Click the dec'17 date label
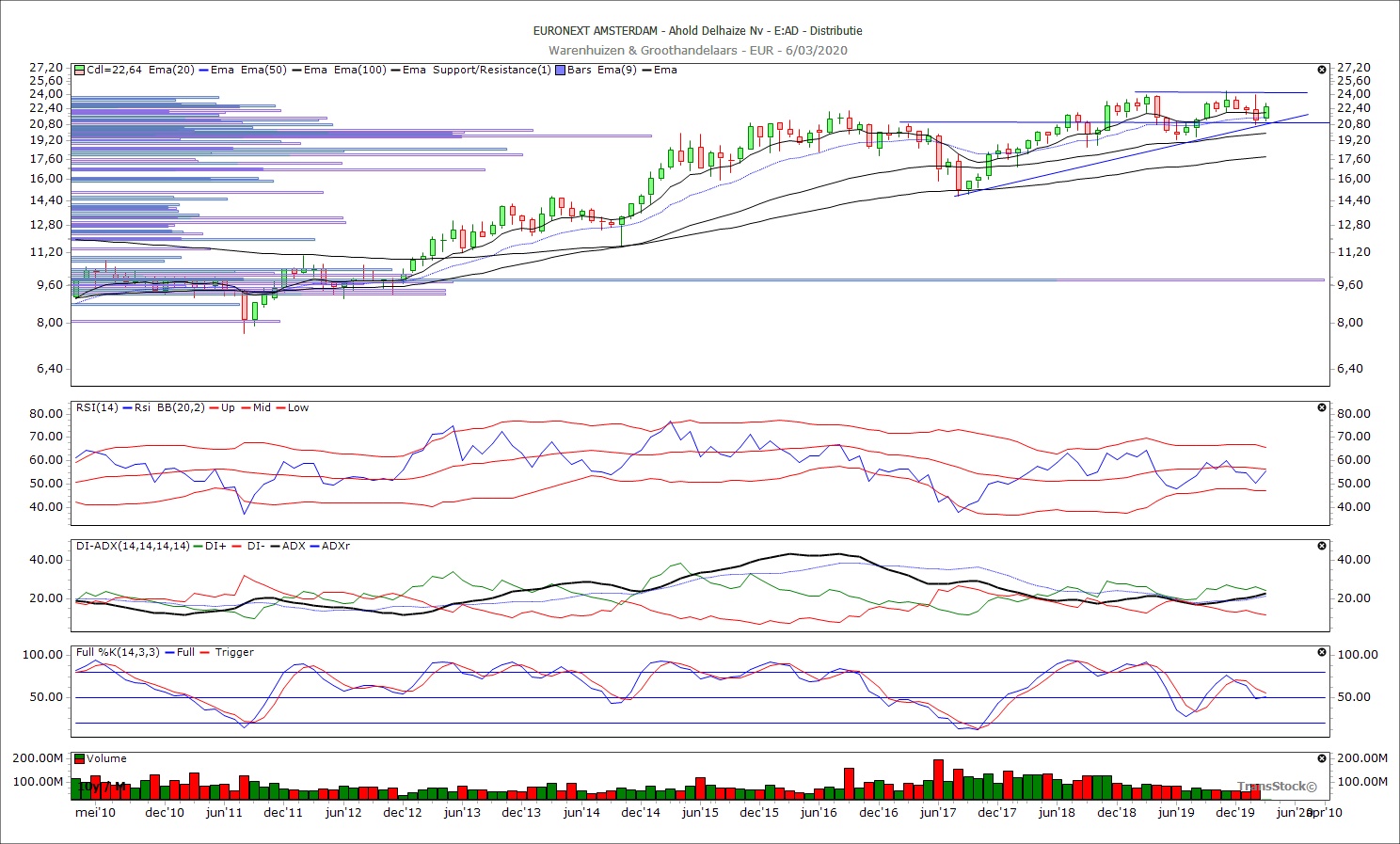 [997, 813]
